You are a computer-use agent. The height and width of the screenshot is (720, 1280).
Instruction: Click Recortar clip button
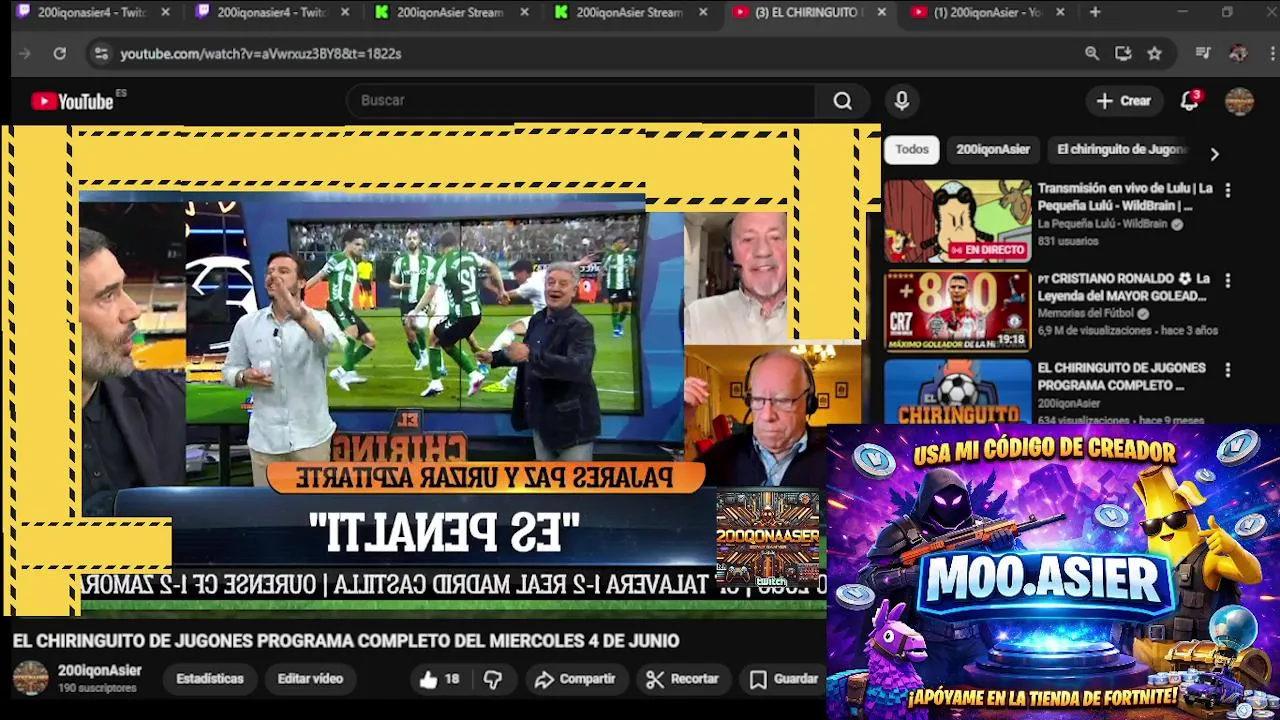tap(683, 680)
